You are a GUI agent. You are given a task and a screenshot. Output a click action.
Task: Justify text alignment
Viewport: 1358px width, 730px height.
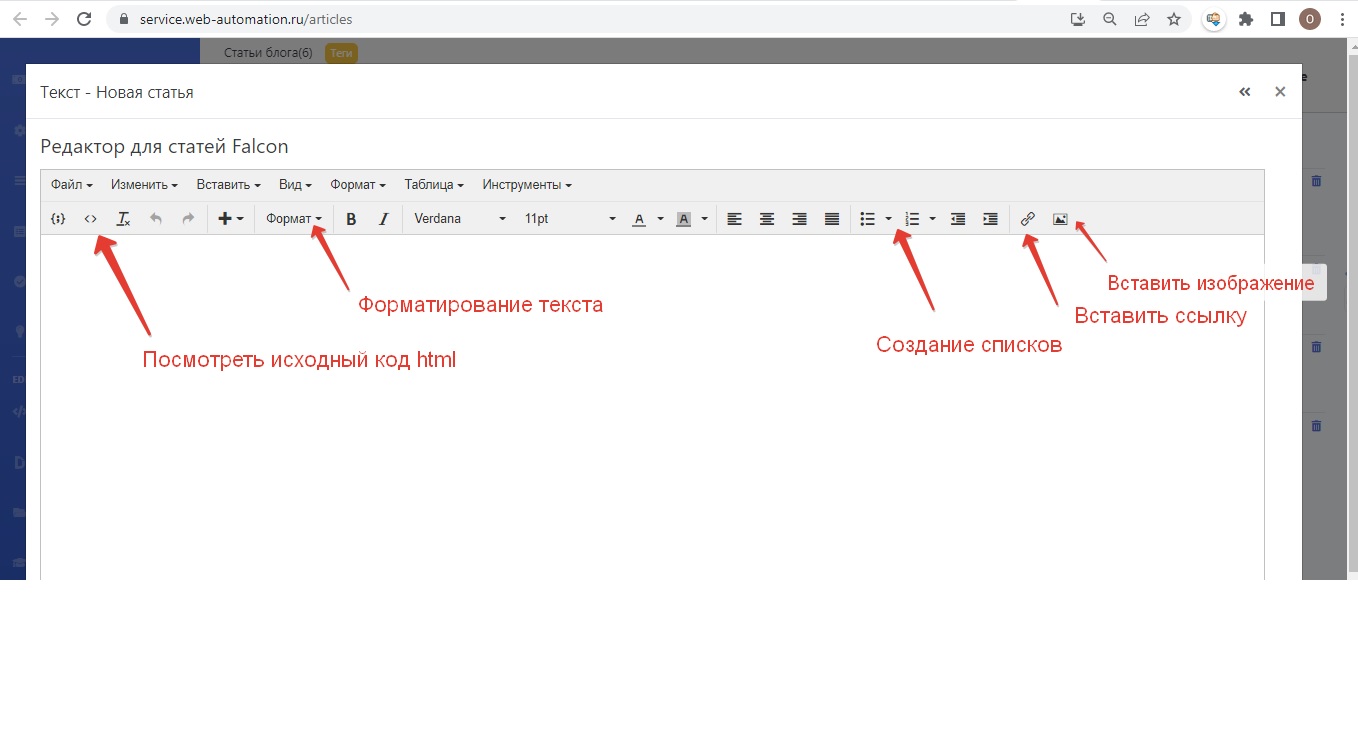pyautogui.click(x=832, y=219)
